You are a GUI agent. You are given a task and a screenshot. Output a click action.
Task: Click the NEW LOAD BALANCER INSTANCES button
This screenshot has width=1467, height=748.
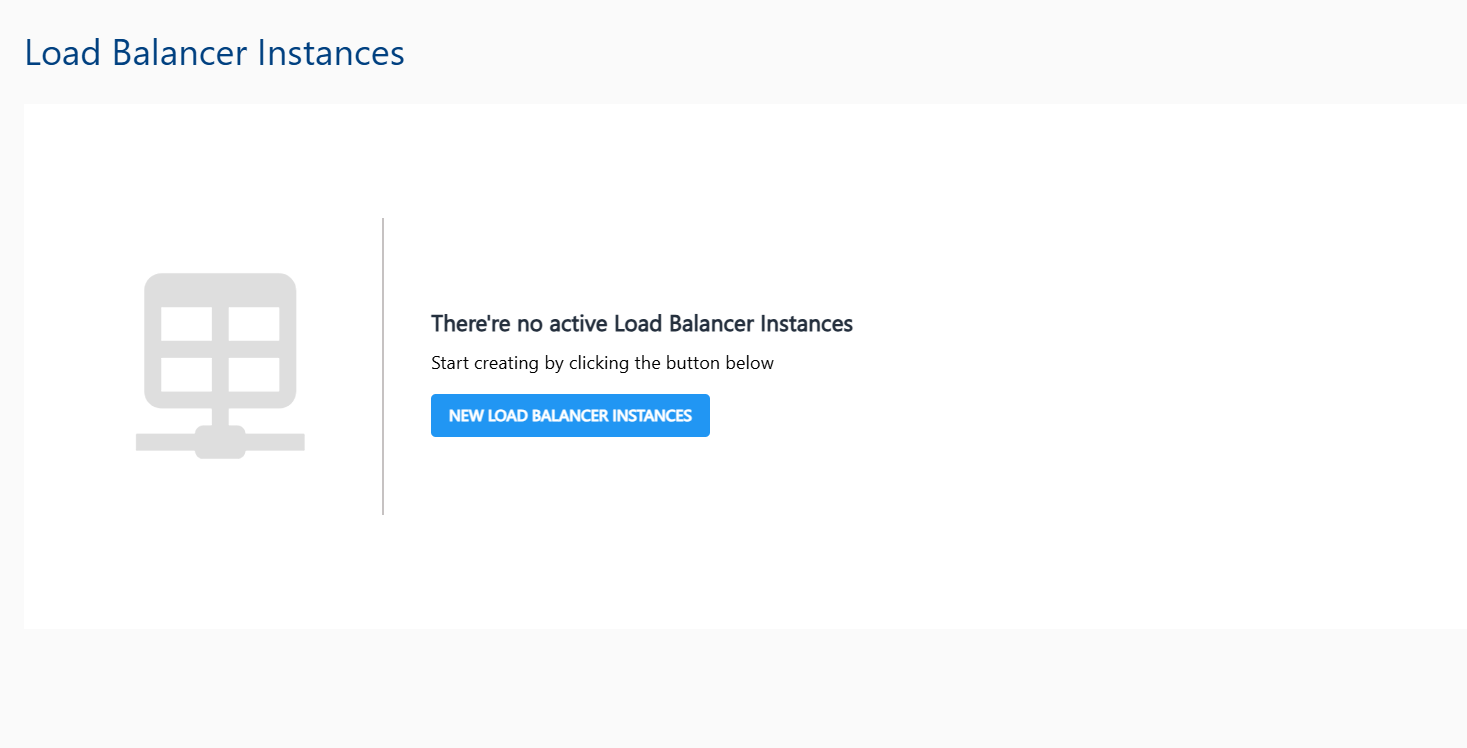(570, 415)
